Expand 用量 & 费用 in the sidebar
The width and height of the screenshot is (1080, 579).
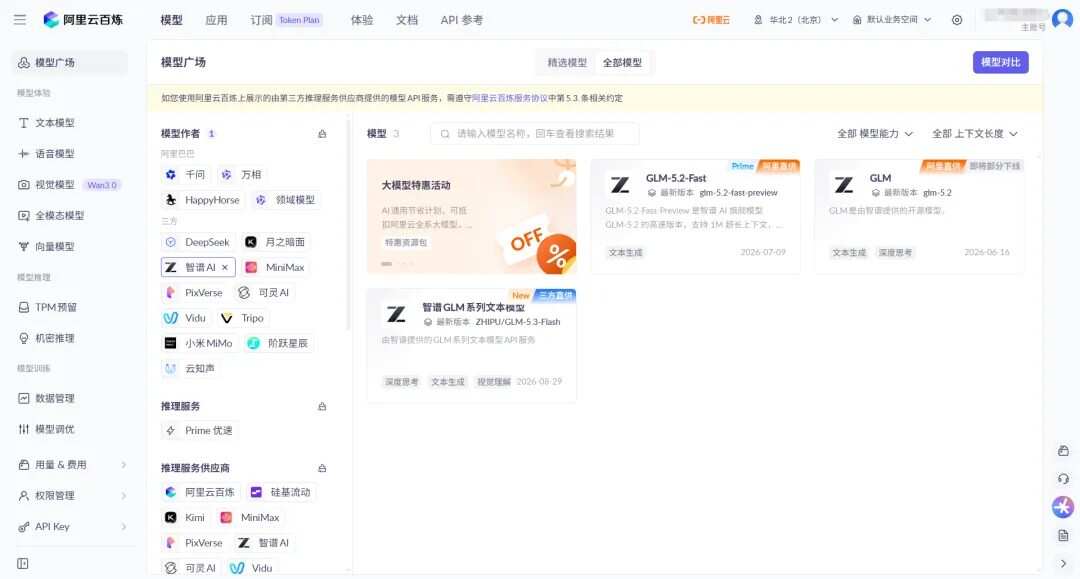point(72,465)
